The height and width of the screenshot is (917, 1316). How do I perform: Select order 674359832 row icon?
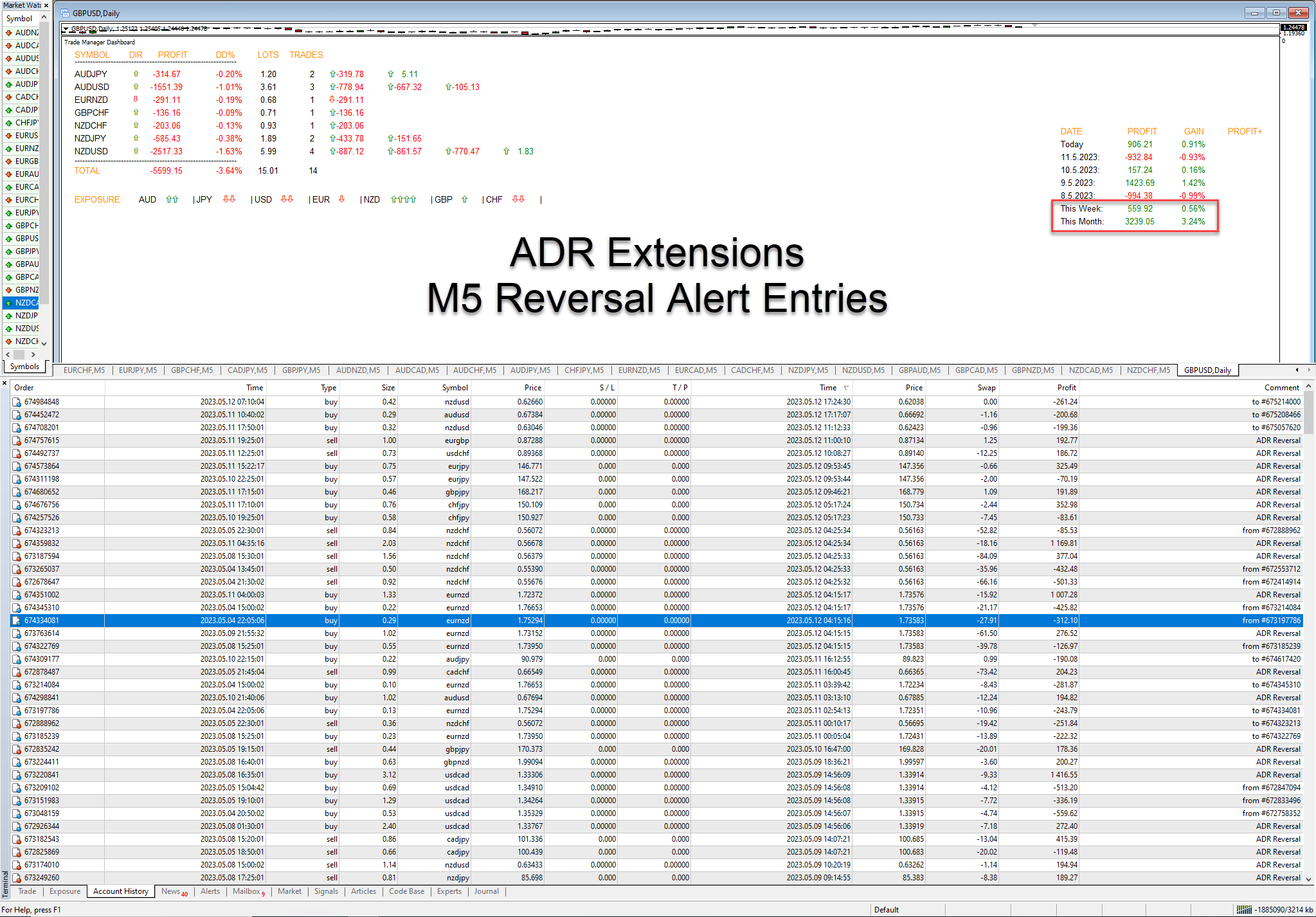[17, 543]
